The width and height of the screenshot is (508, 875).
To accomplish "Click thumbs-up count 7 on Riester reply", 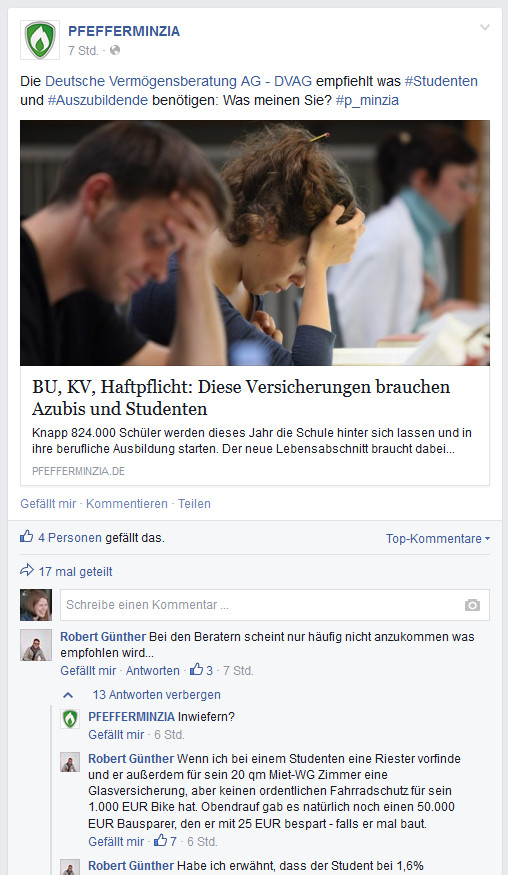I will tap(166, 840).
